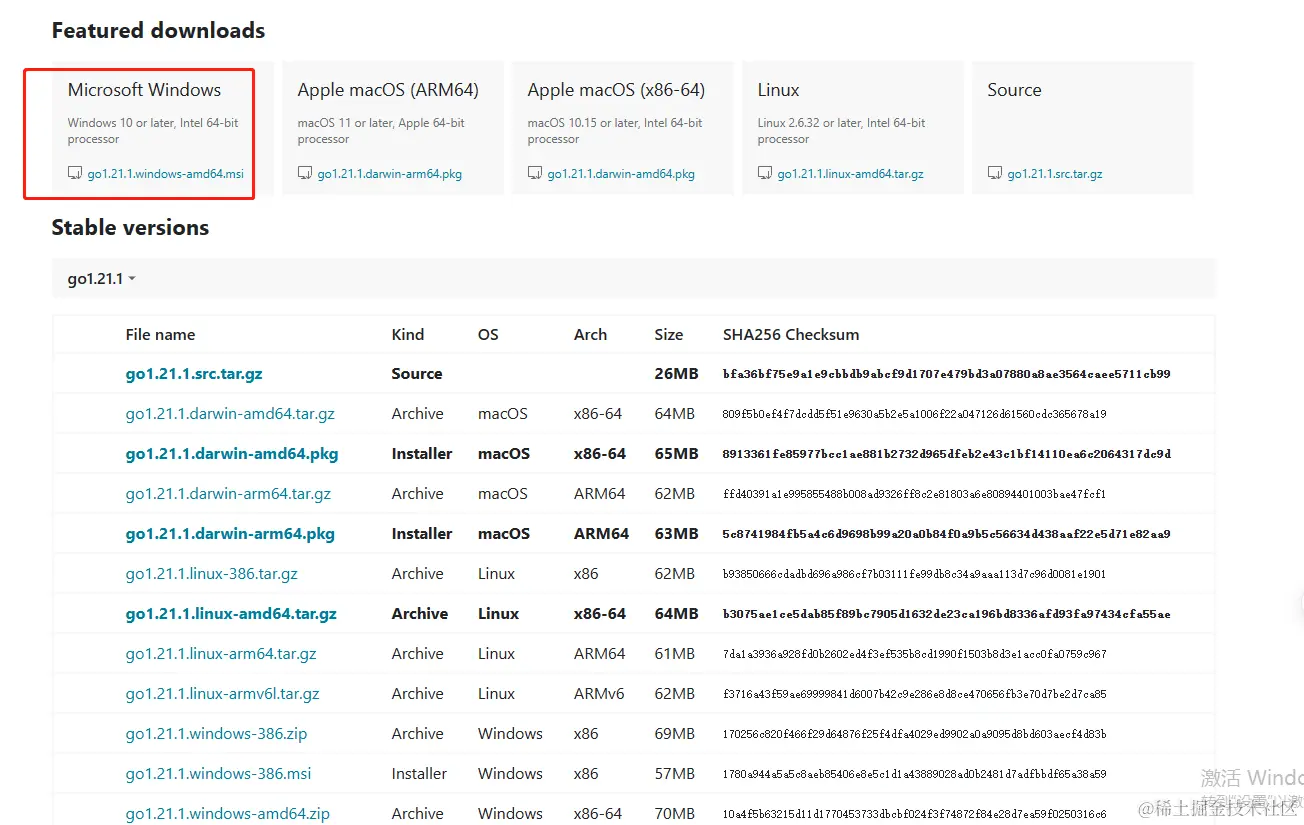This screenshot has width=1304, height=825.
Task: Select the Linux card title
Action: [779, 90]
